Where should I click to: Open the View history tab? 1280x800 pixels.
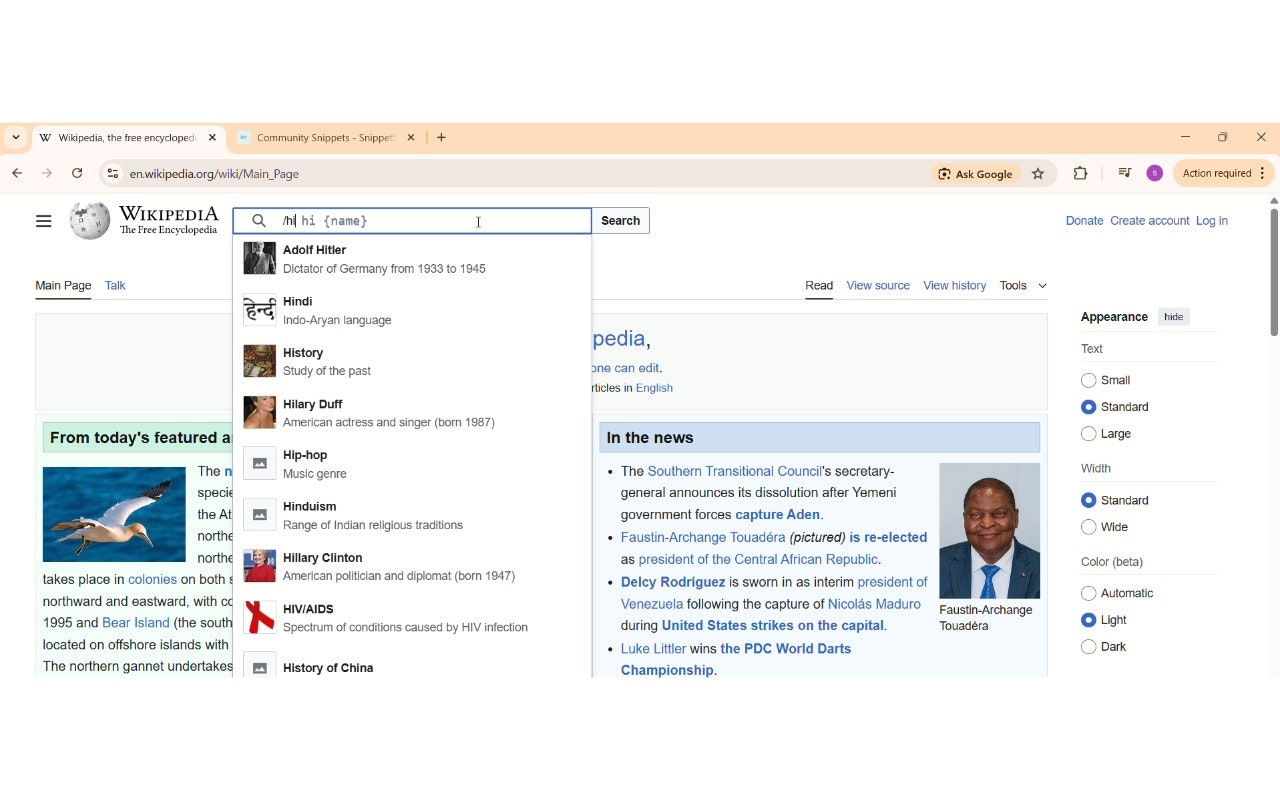[x=955, y=285]
